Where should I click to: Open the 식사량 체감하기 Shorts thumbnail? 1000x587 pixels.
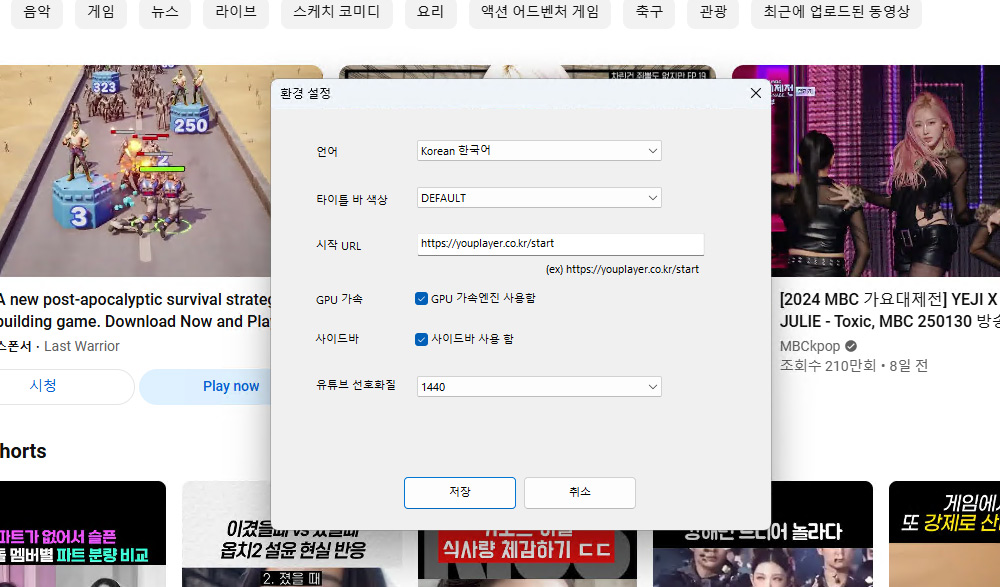(527, 558)
